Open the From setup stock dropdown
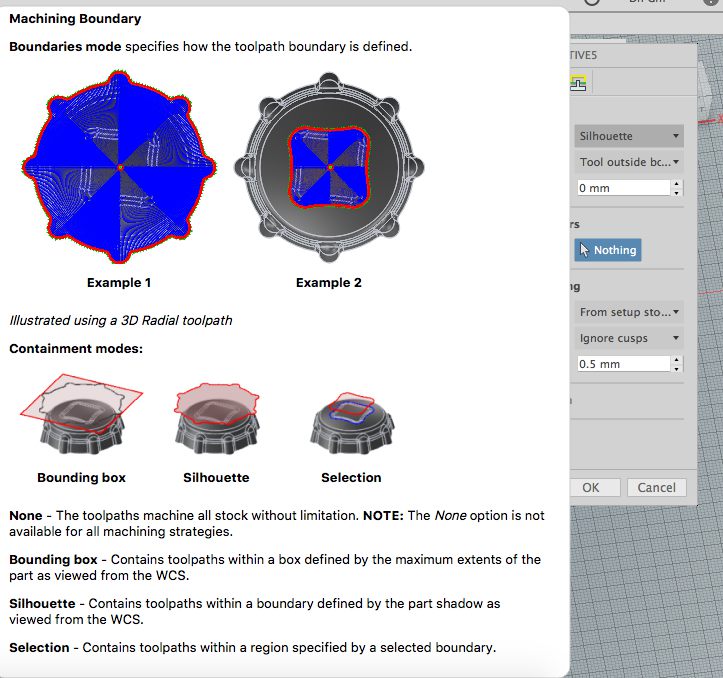Viewport: 723px width, 678px height. click(x=628, y=312)
